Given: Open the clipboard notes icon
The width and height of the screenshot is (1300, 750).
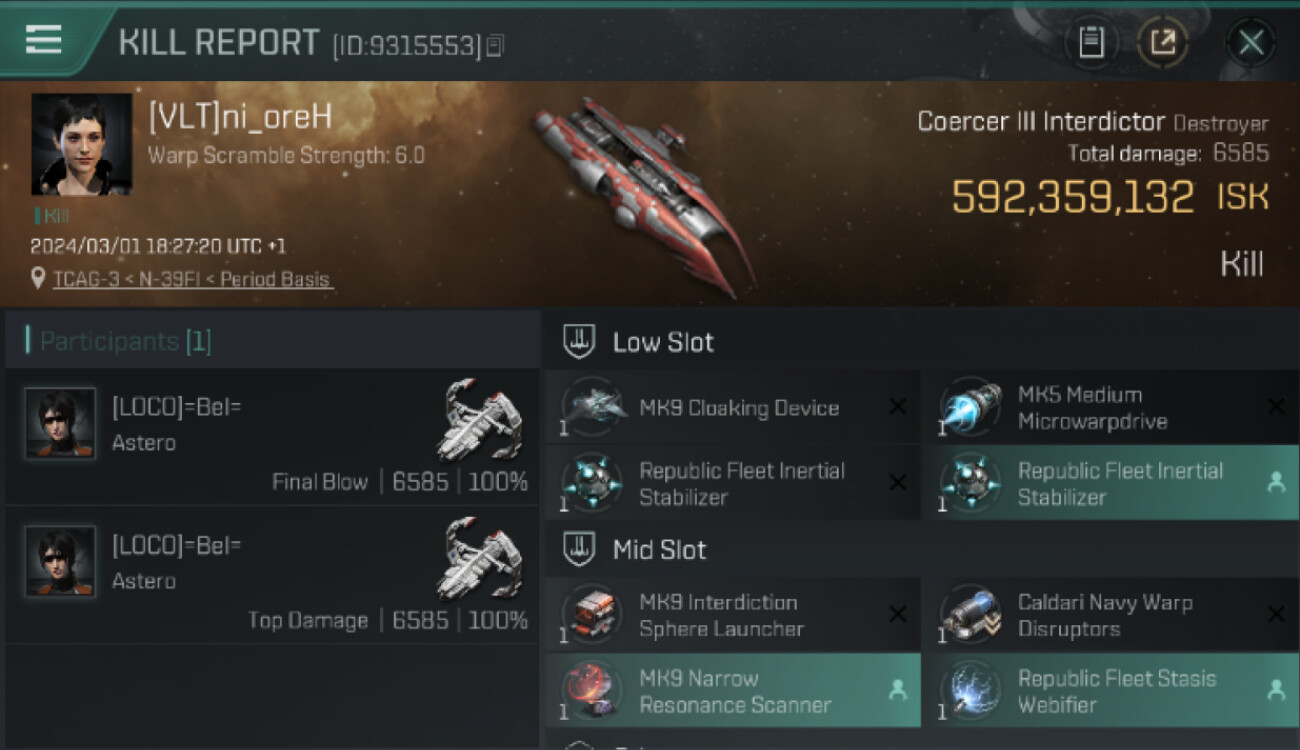Looking at the screenshot, I should pos(1091,43).
